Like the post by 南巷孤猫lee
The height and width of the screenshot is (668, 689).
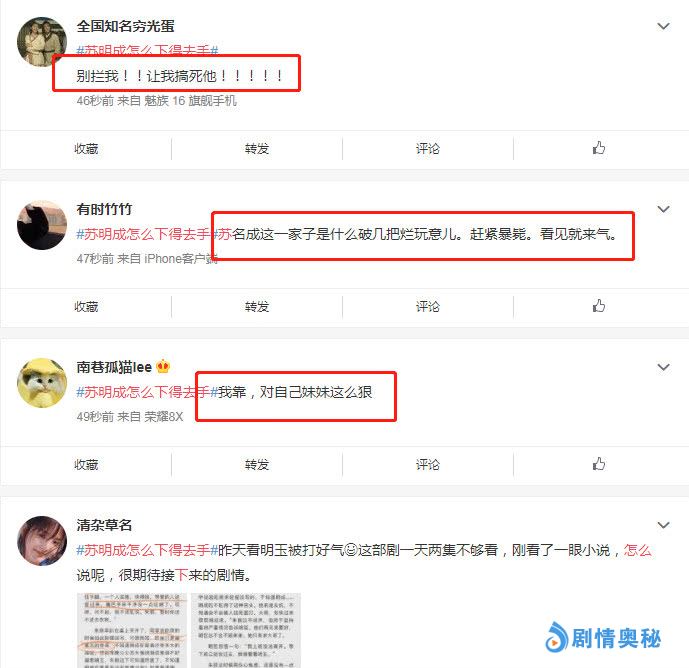pos(598,464)
